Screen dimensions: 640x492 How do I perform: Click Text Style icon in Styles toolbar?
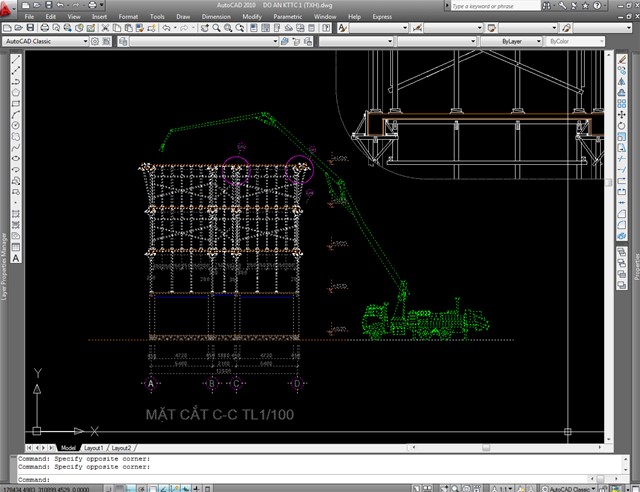pos(342,28)
